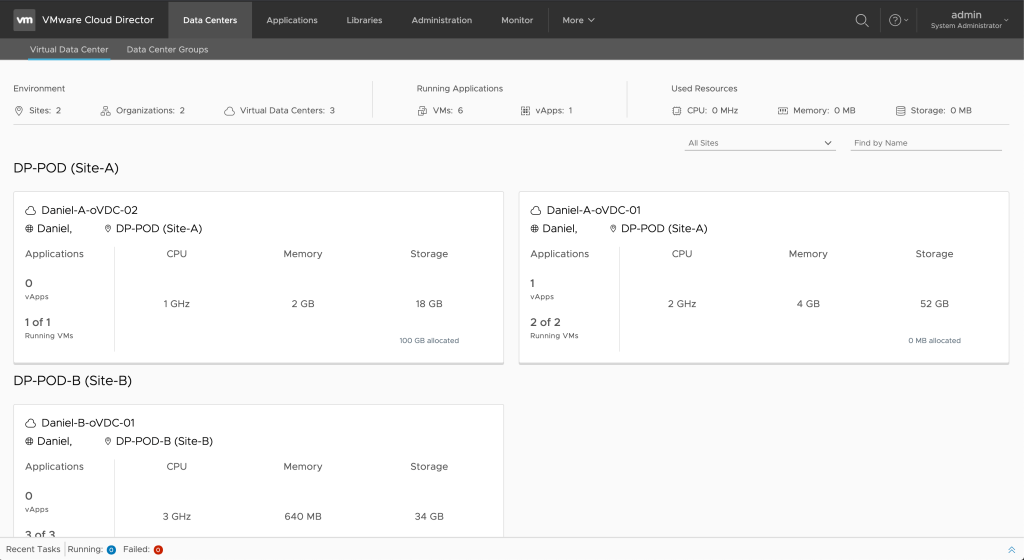Open the Monitor tab
Viewport: 1024px width, 560px height.
(x=517, y=20)
